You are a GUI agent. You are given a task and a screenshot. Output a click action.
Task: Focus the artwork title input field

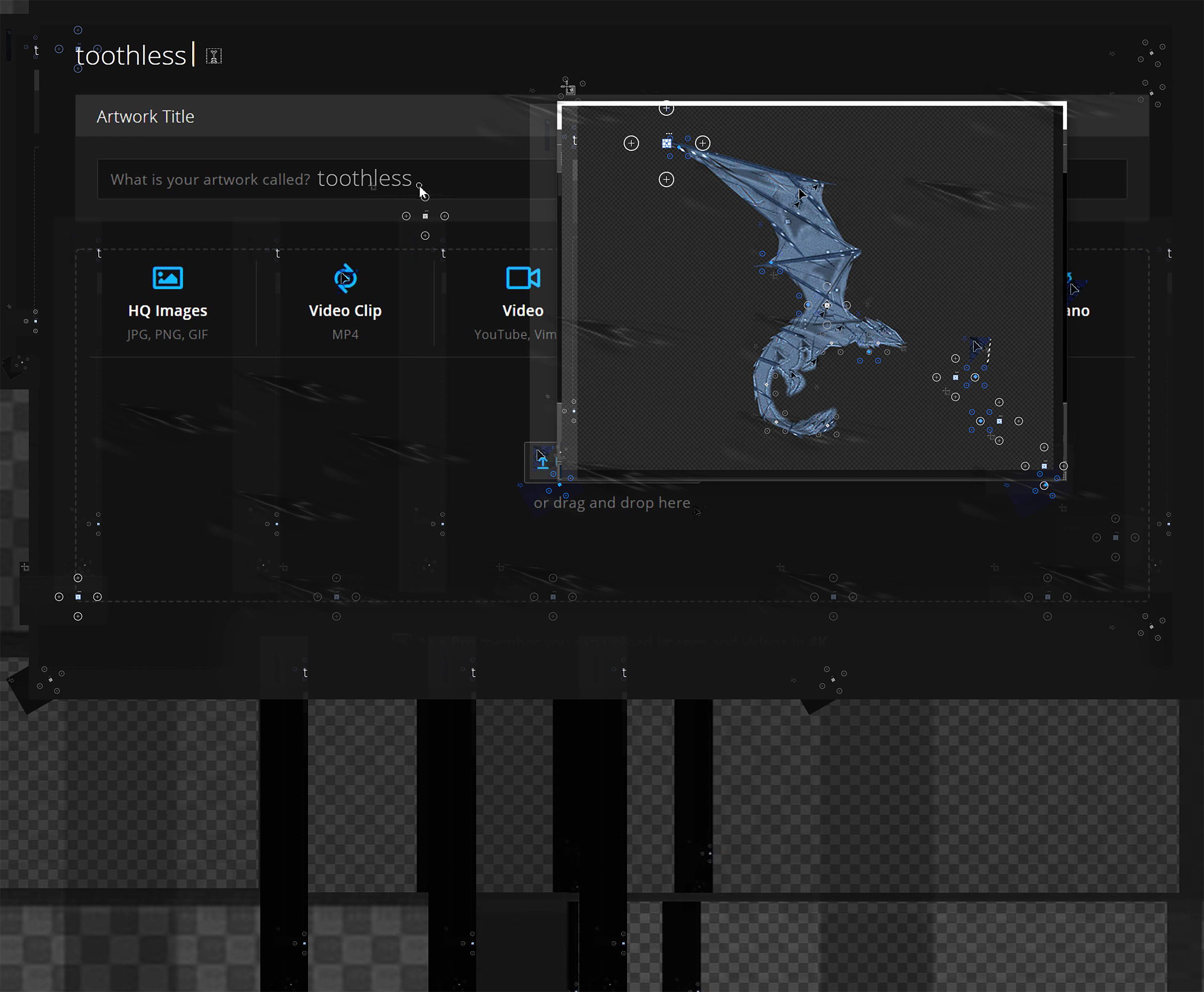click(x=612, y=179)
